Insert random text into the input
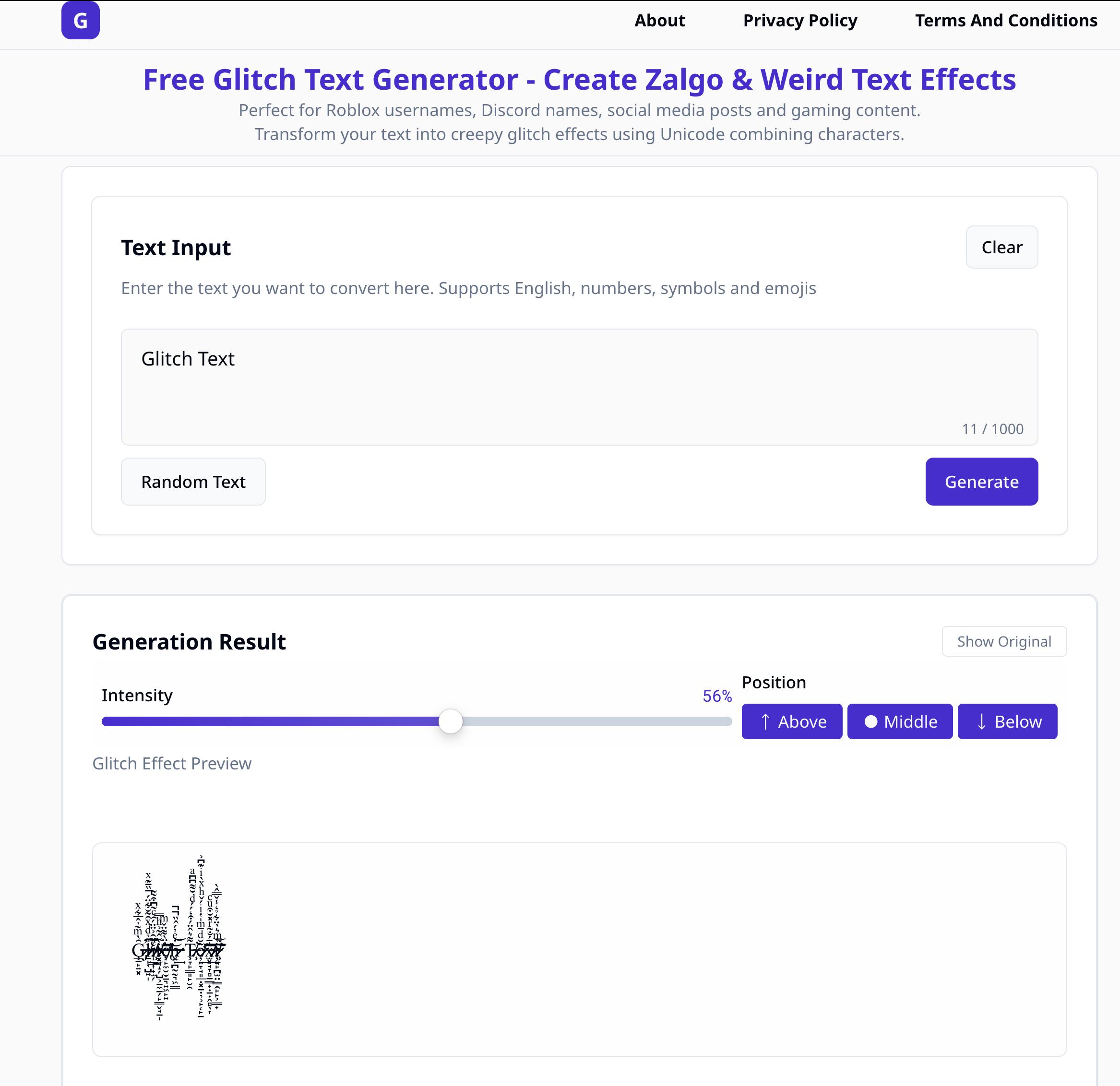1120x1086 pixels. (x=193, y=482)
